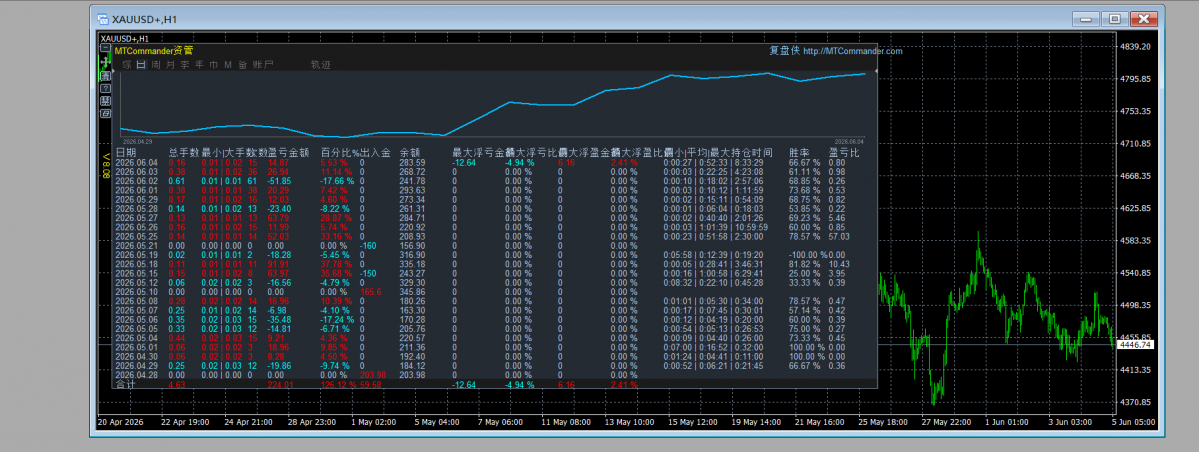Click the 胜率 column header
The height and width of the screenshot is (452, 1199).
point(799,152)
